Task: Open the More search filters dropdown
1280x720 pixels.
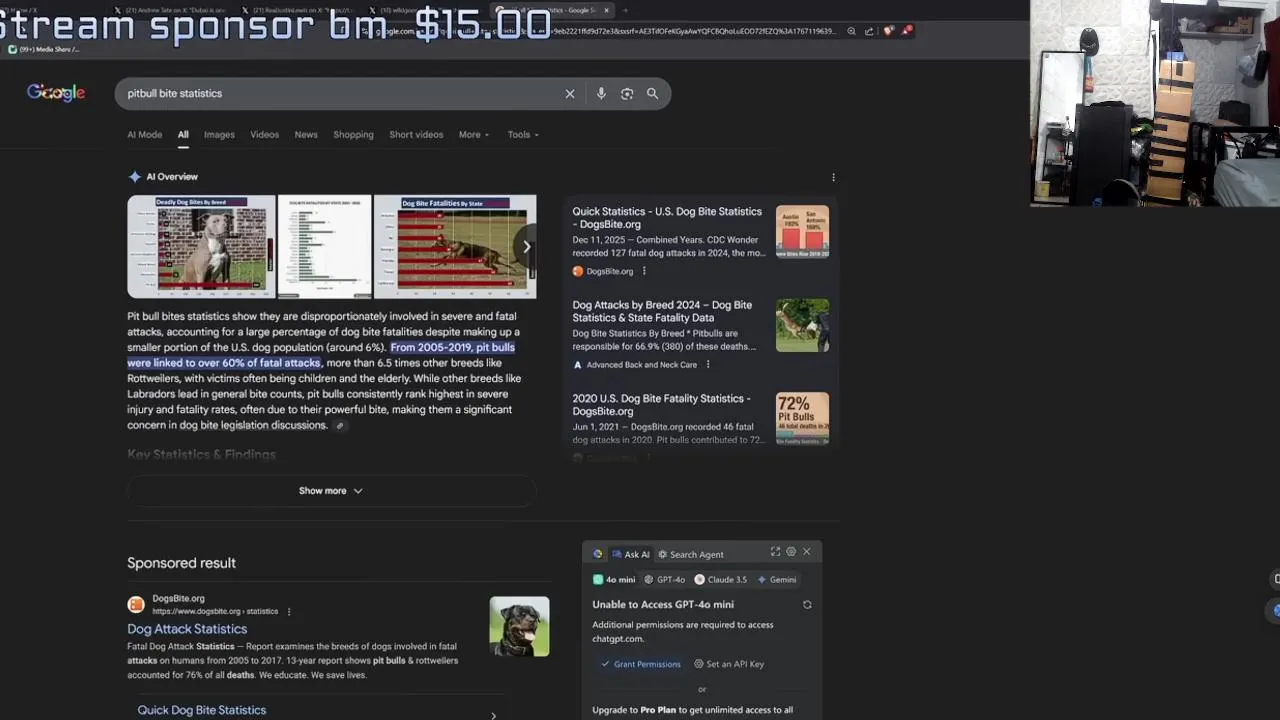Action: (x=474, y=135)
